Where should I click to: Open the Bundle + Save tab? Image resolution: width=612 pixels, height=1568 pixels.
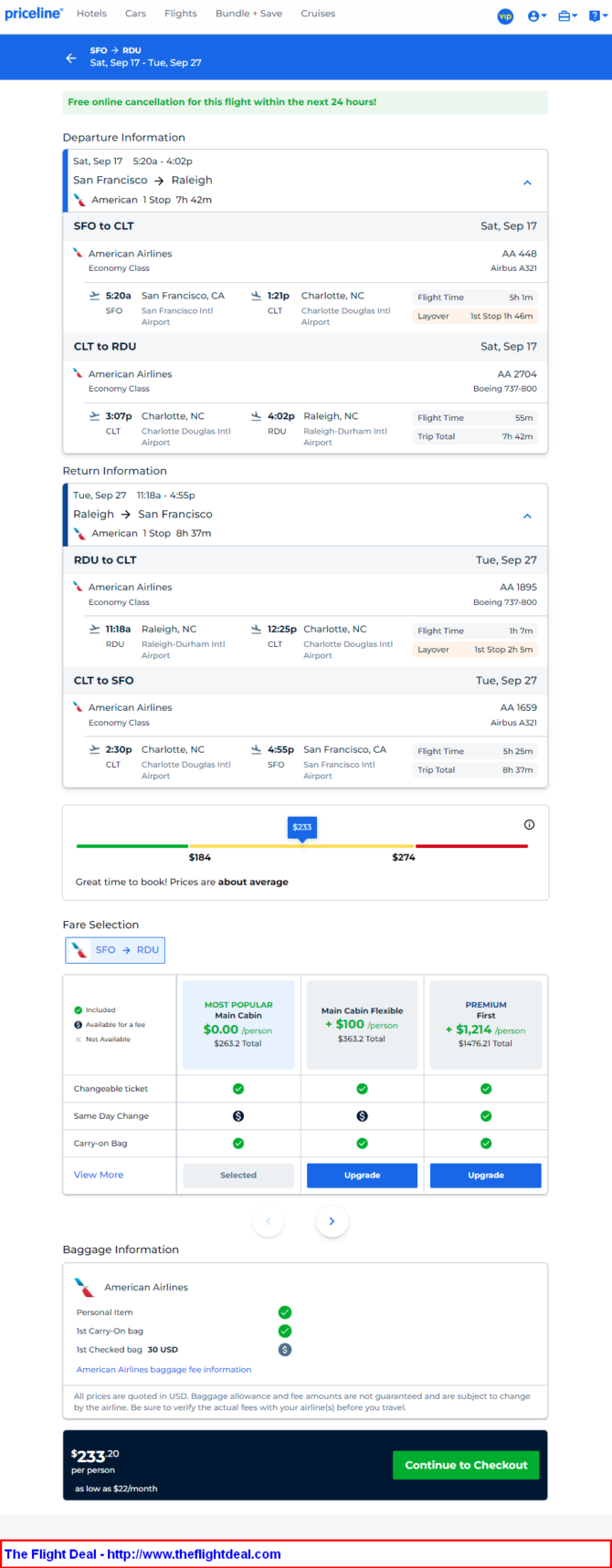click(x=248, y=14)
